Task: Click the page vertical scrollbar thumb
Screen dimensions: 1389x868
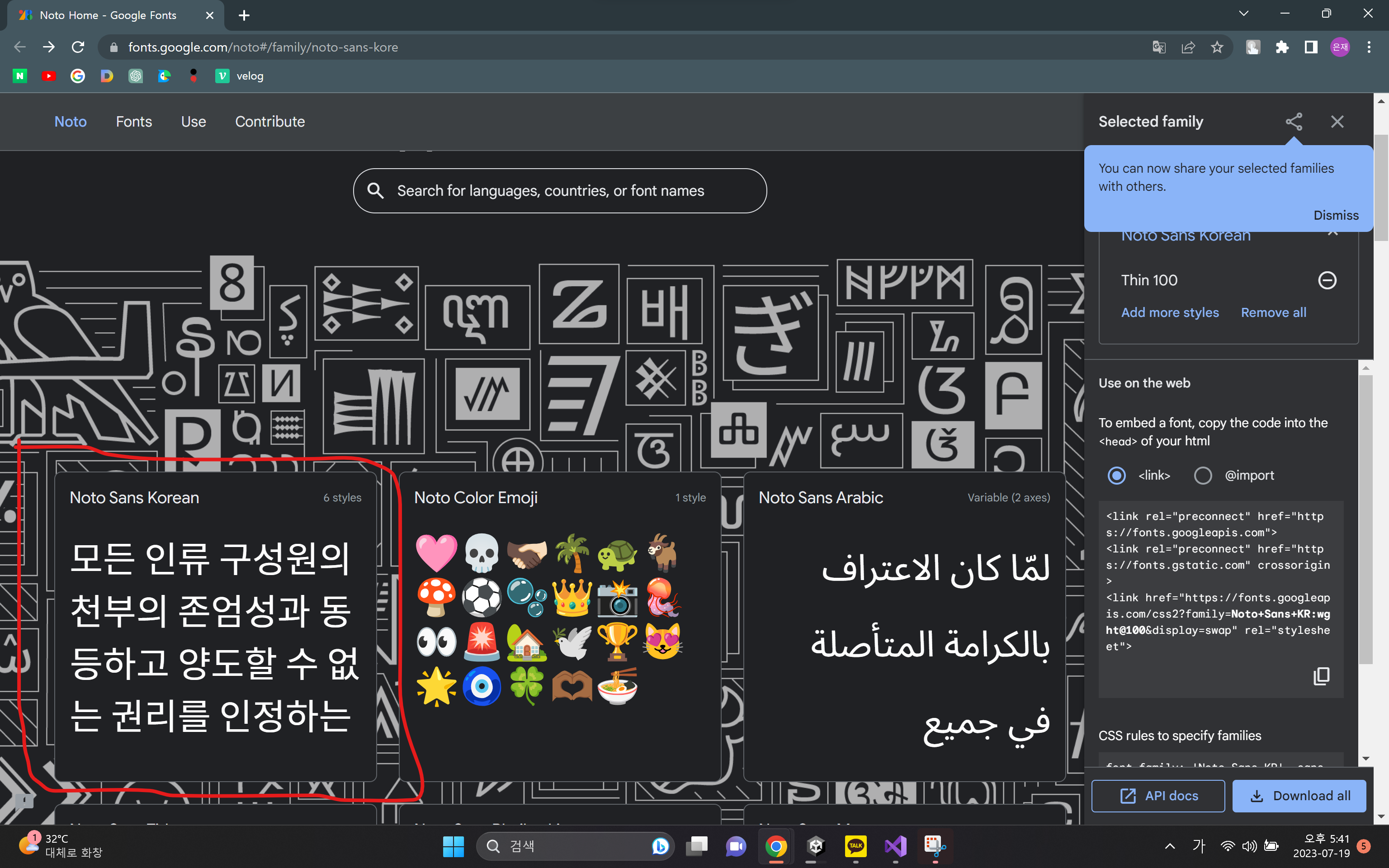Action: pos(1381,188)
